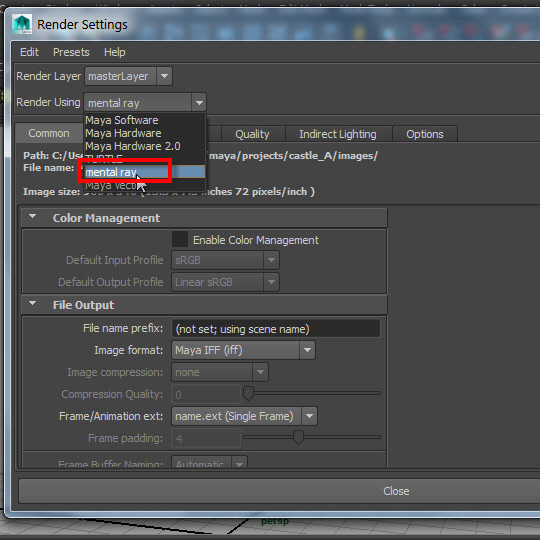
Task: Click the Image size text line
Action: [169, 191]
